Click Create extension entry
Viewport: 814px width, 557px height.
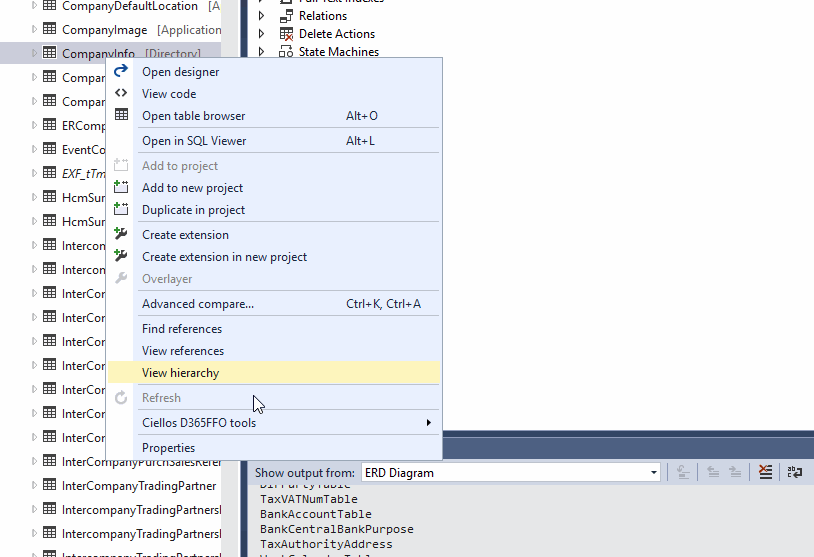coord(274,235)
